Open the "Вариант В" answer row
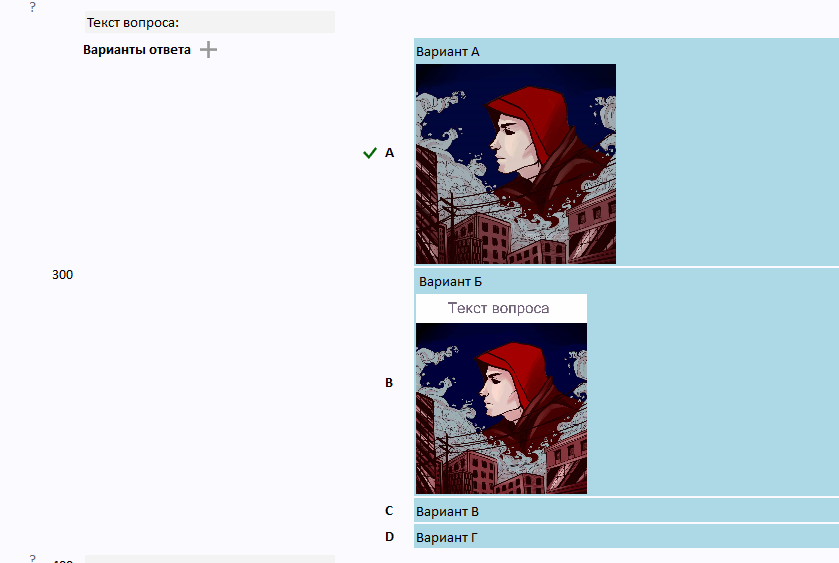This screenshot has height=563, width=839. pos(626,511)
